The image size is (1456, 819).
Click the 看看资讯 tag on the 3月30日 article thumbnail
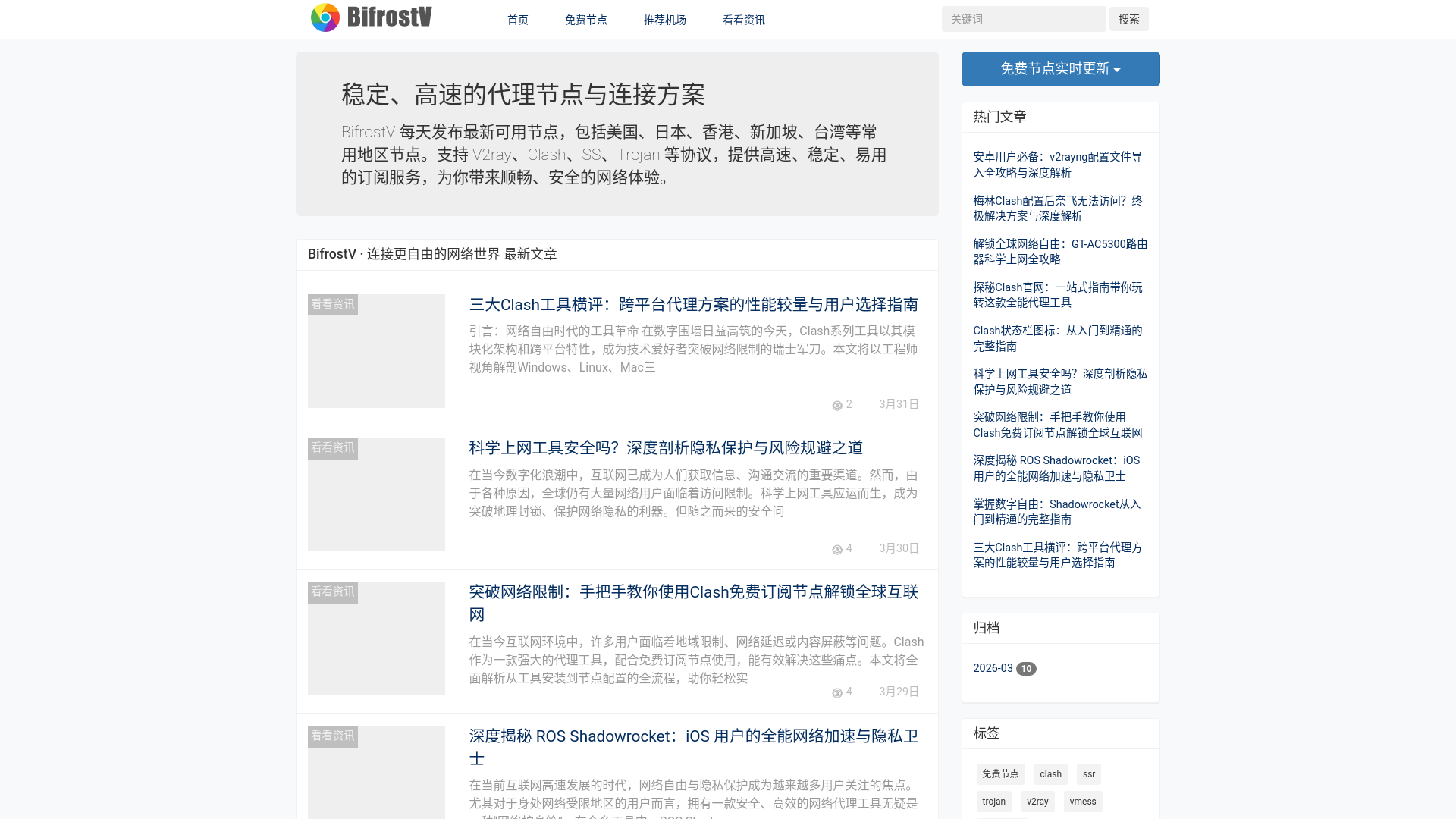coord(332,448)
